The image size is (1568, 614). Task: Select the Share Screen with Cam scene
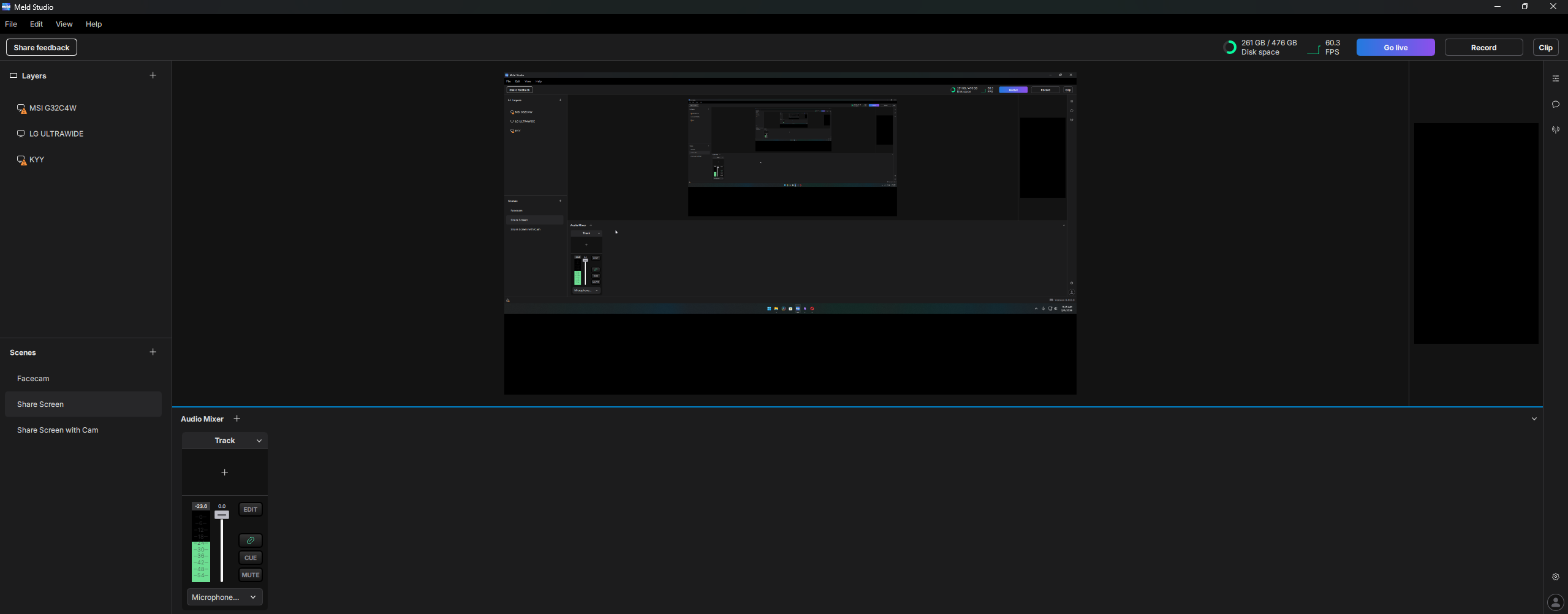click(x=58, y=430)
